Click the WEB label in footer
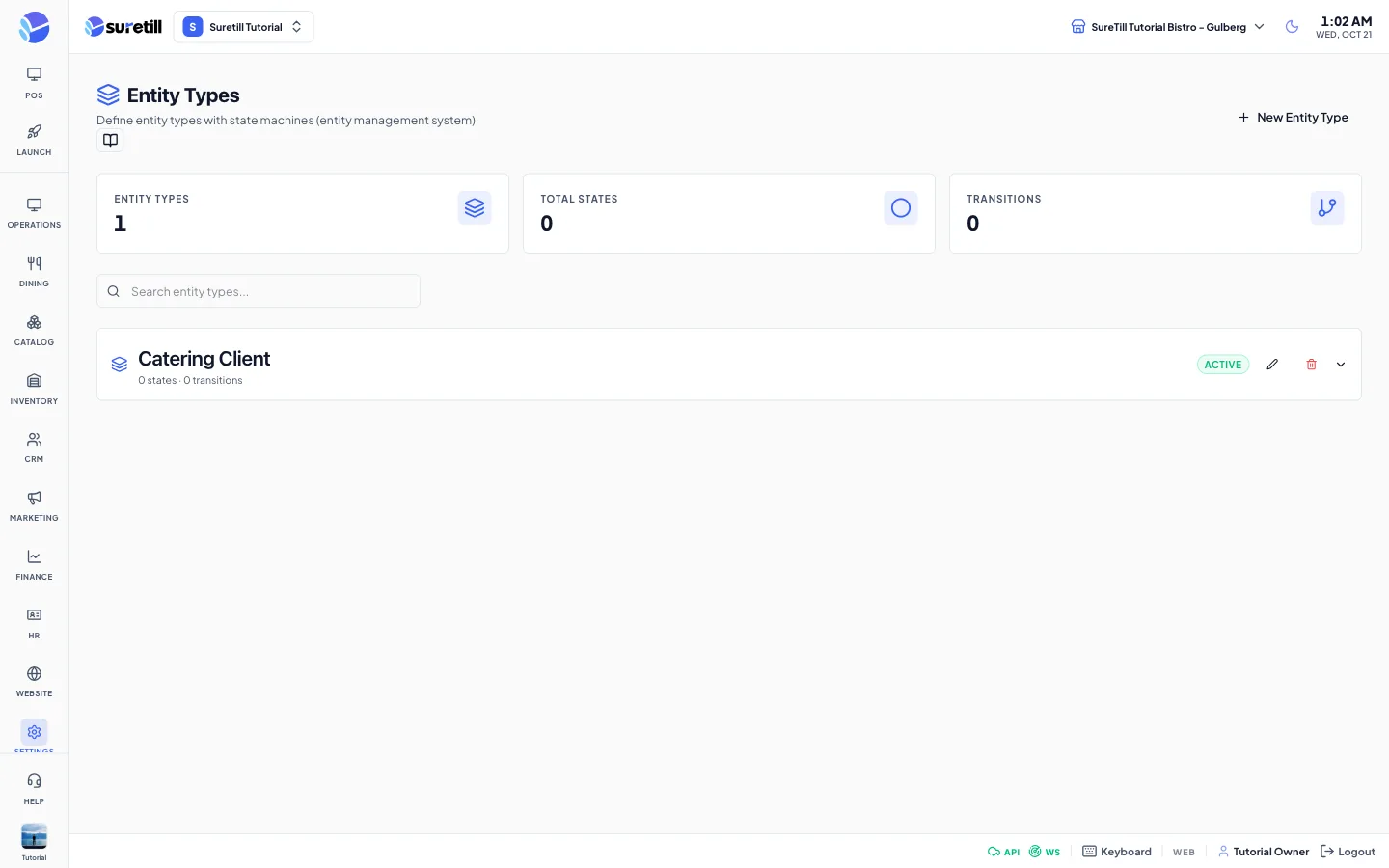This screenshot has height=868, width=1389. [x=1184, y=853]
